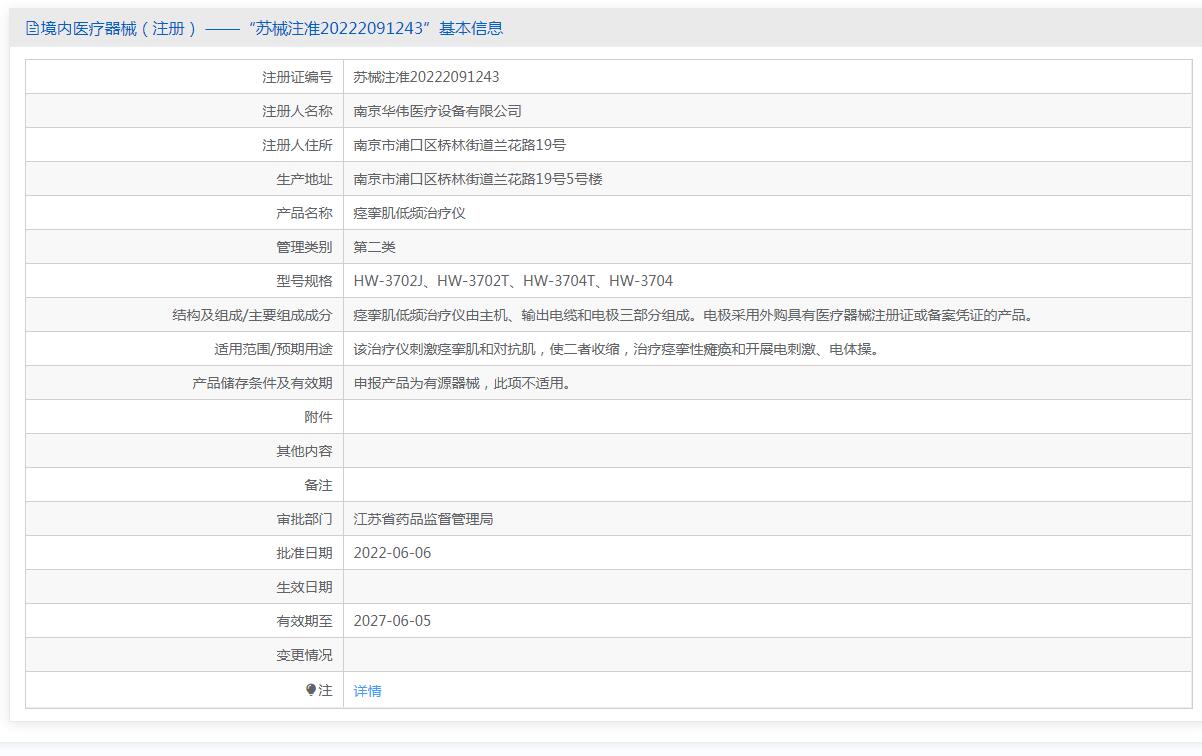
Task: Click the 附件 row label
Action: point(318,417)
